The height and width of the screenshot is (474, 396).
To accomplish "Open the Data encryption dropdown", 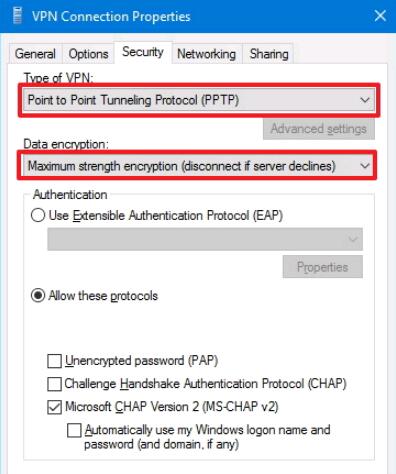I will coord(197,166).
